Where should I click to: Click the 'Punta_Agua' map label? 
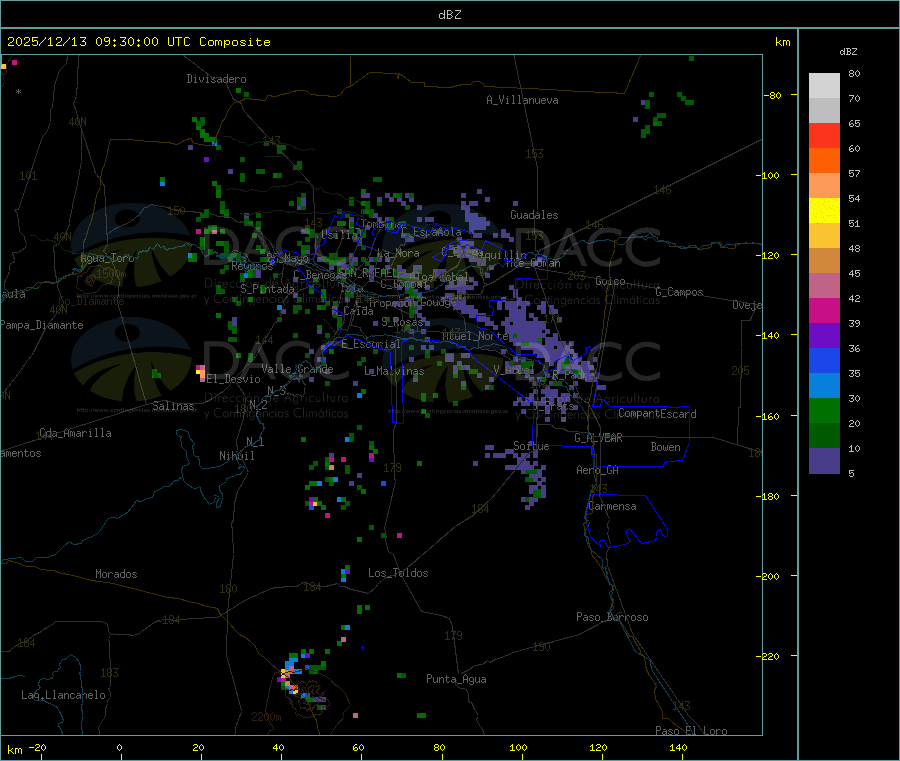click(456, 679)
